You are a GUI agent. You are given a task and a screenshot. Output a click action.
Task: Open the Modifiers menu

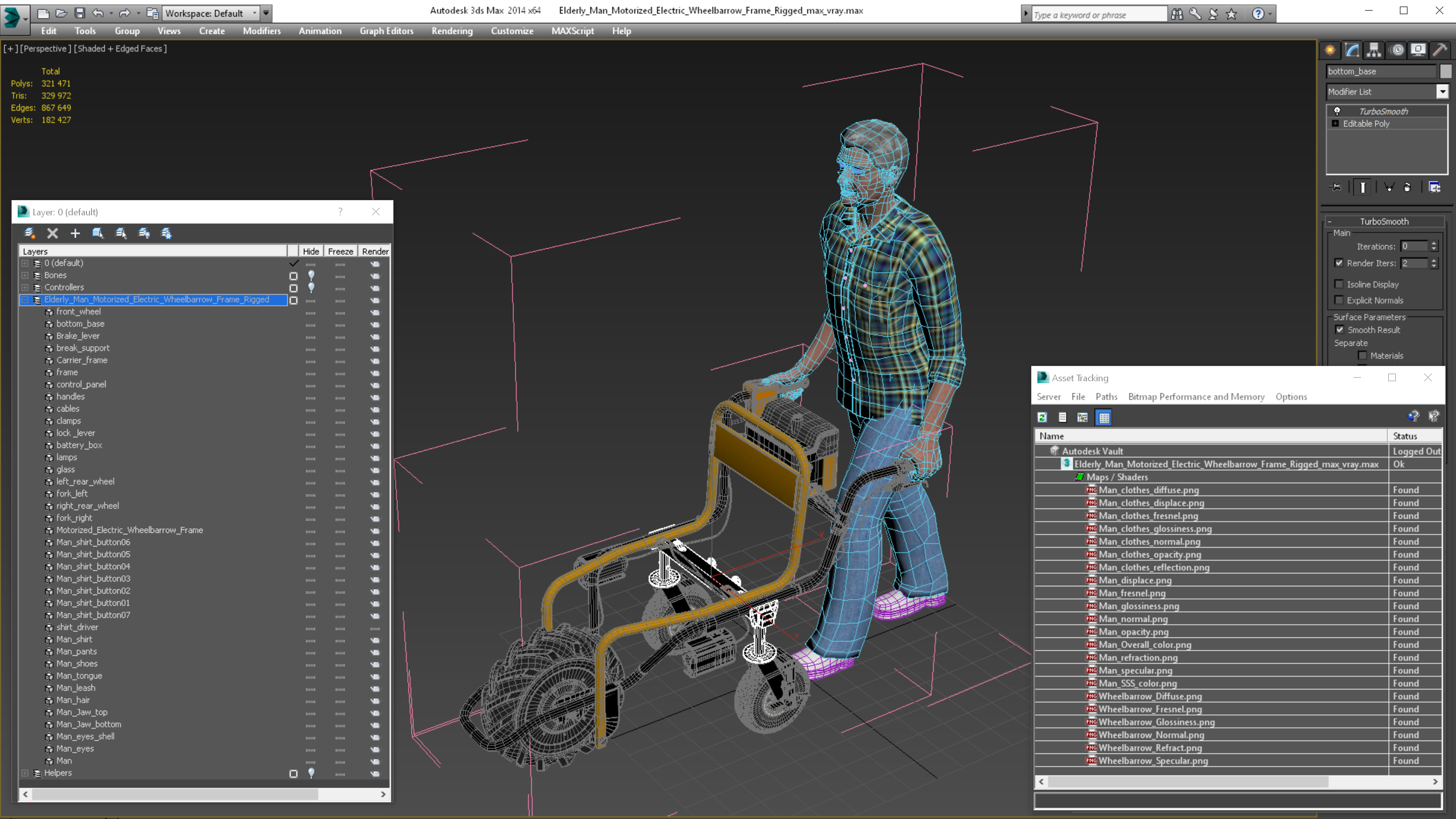click(x=262, y=31)
